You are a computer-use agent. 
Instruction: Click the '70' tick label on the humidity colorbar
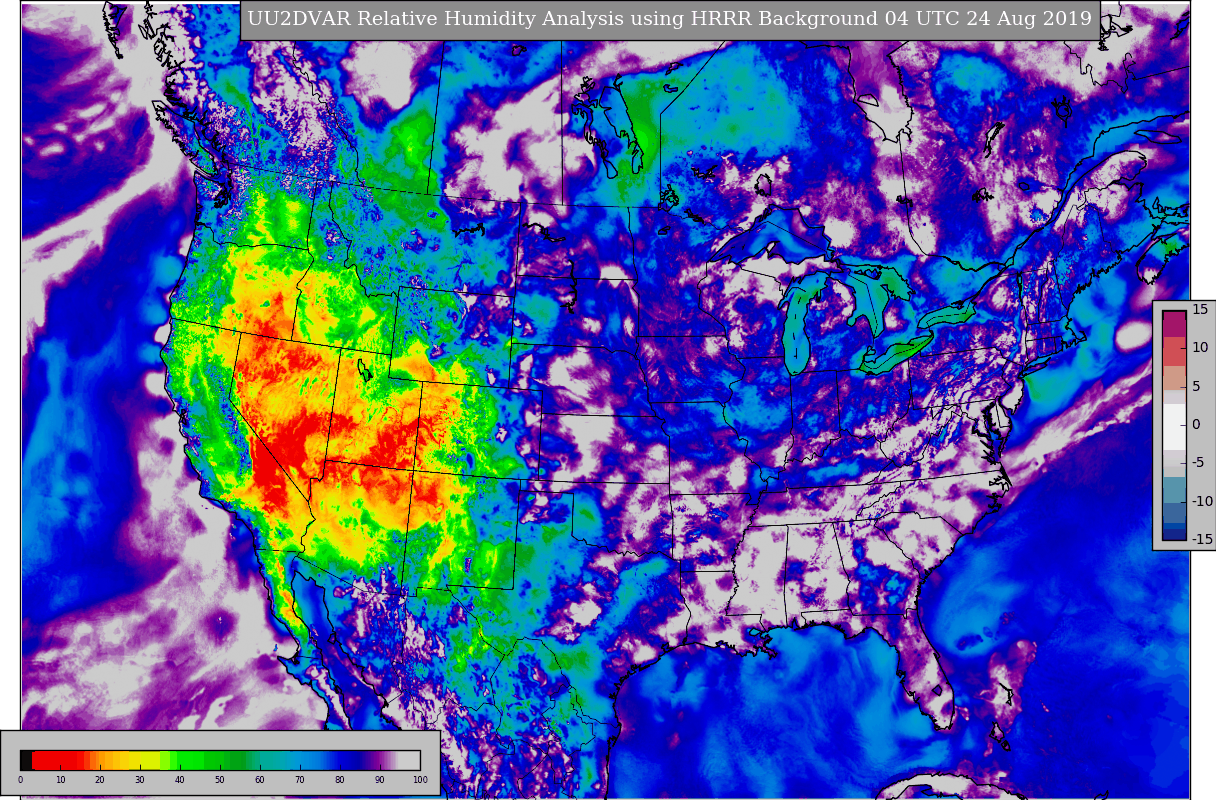click(x=299, y=780)
